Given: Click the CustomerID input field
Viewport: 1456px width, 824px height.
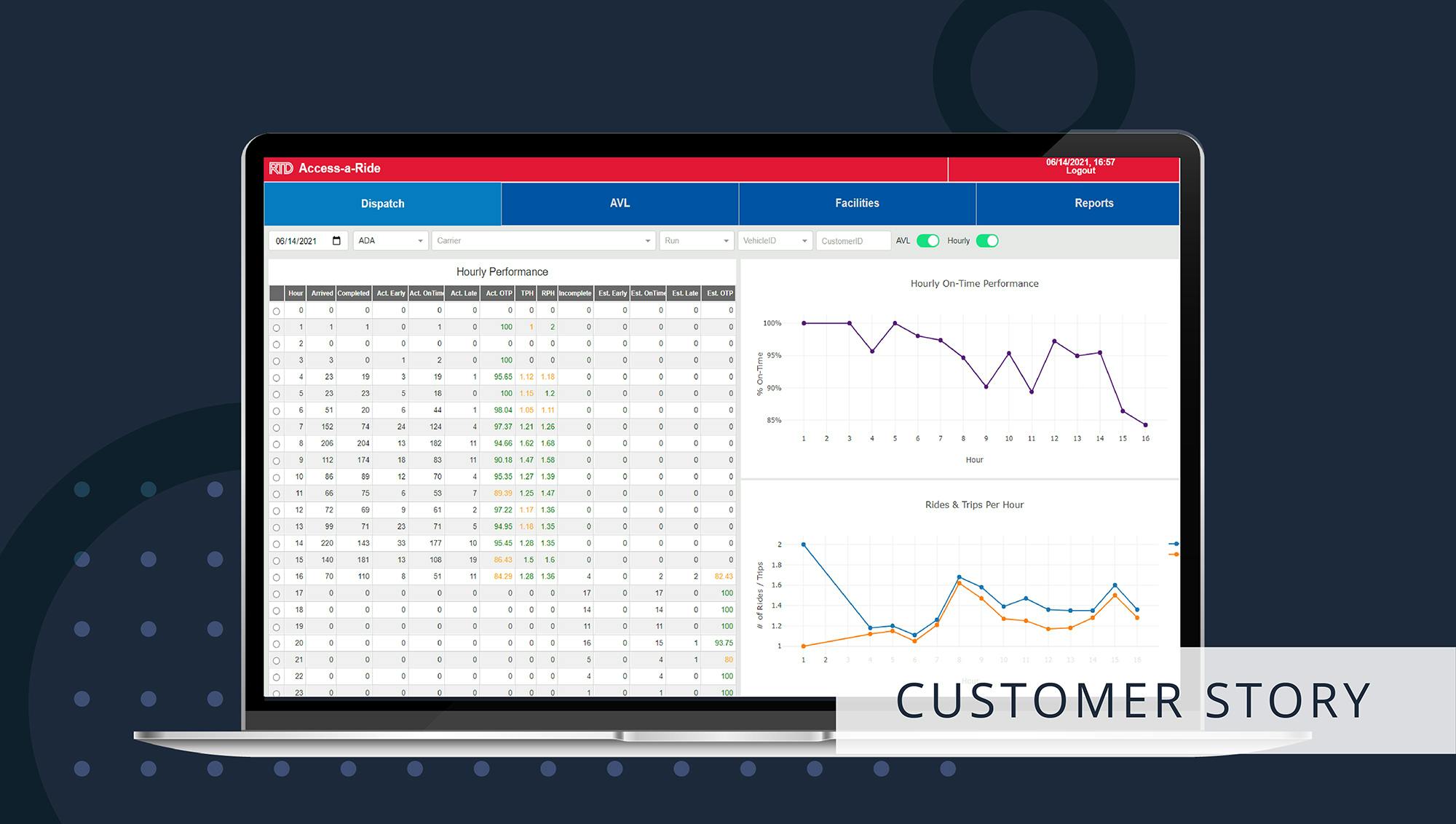Looking at the screenshot, I should point(852,241).
